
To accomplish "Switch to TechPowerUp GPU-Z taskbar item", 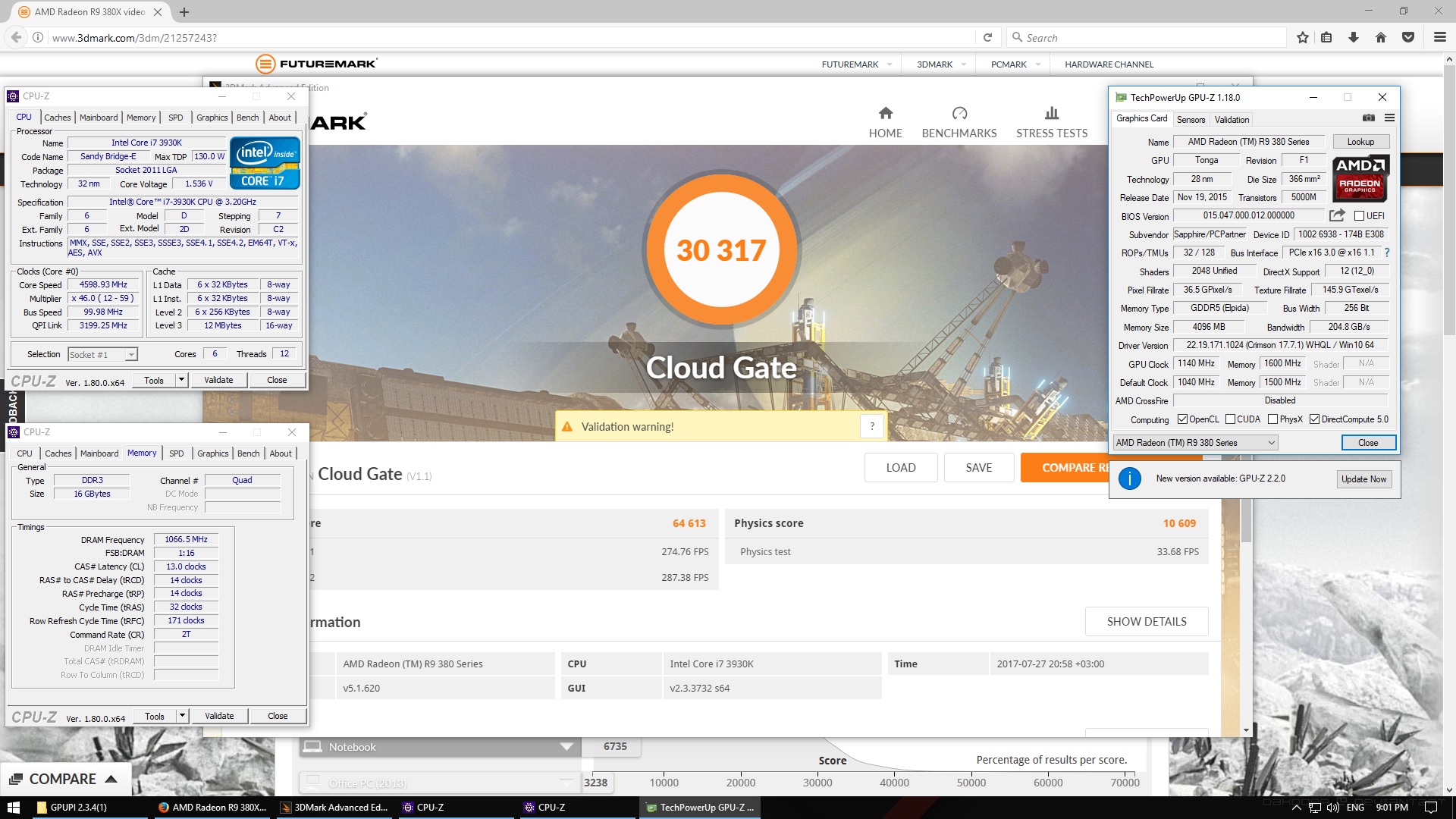I will click(699, 807).
